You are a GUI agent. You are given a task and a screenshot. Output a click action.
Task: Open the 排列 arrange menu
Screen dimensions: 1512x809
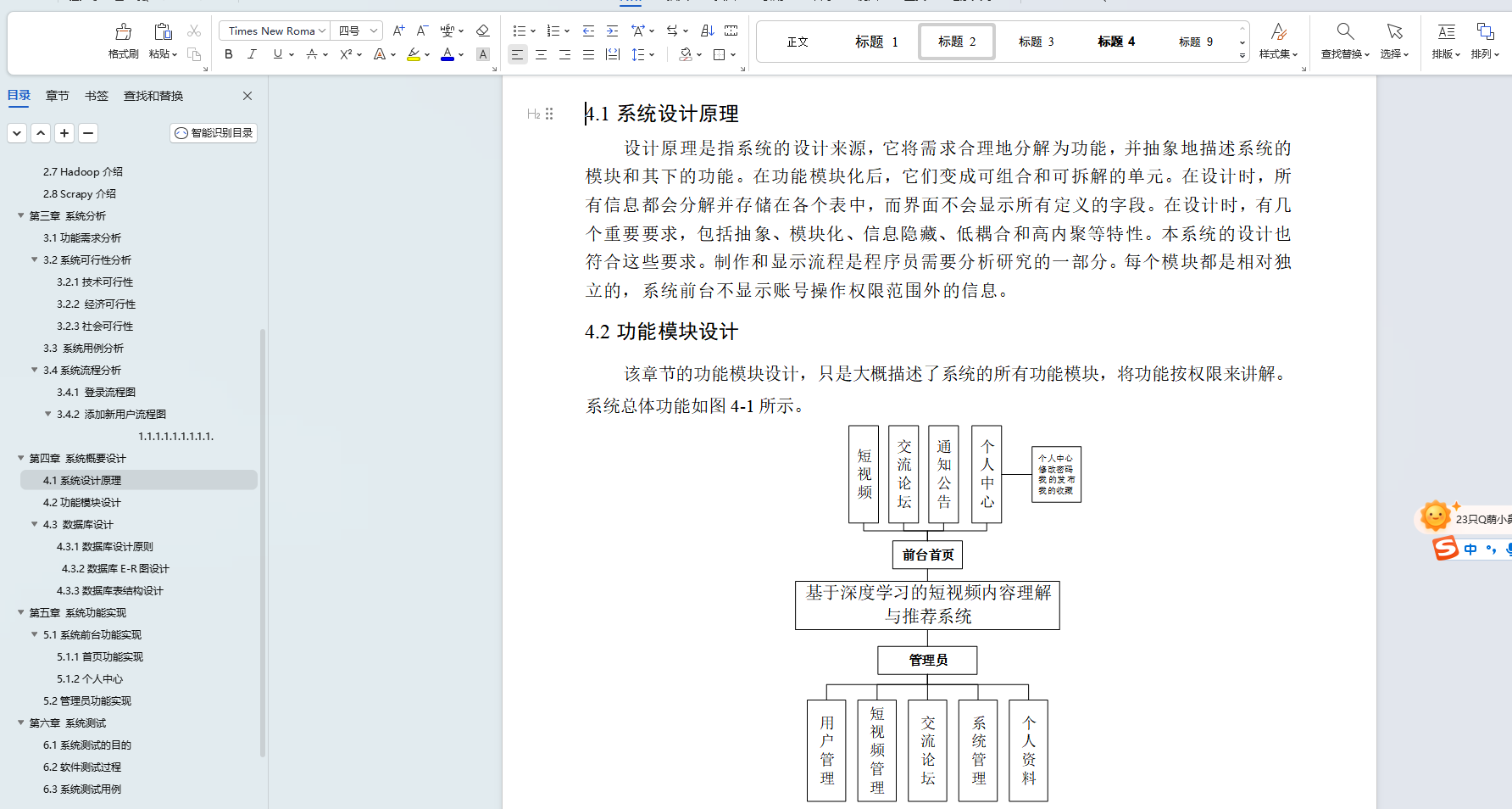1485,41
